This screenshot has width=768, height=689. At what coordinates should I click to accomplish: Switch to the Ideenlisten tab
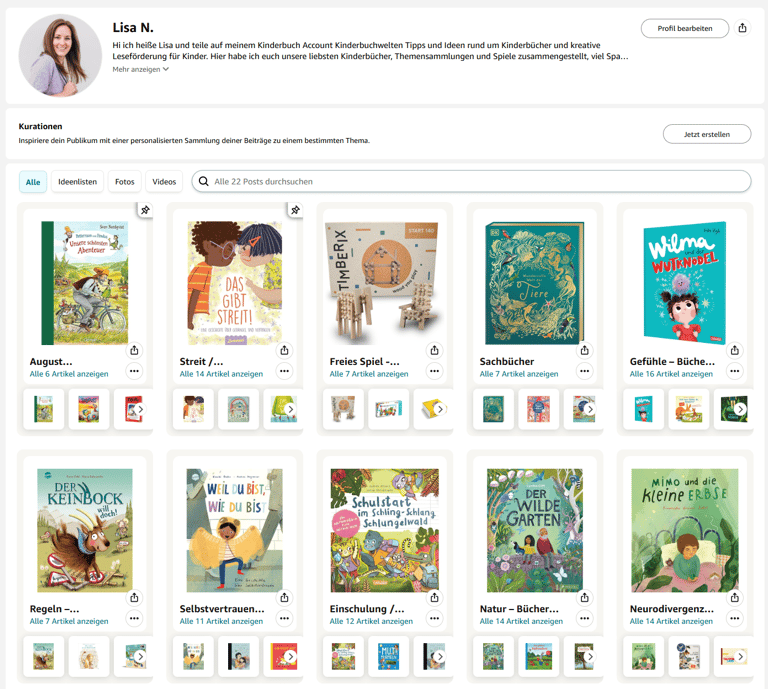77,182
